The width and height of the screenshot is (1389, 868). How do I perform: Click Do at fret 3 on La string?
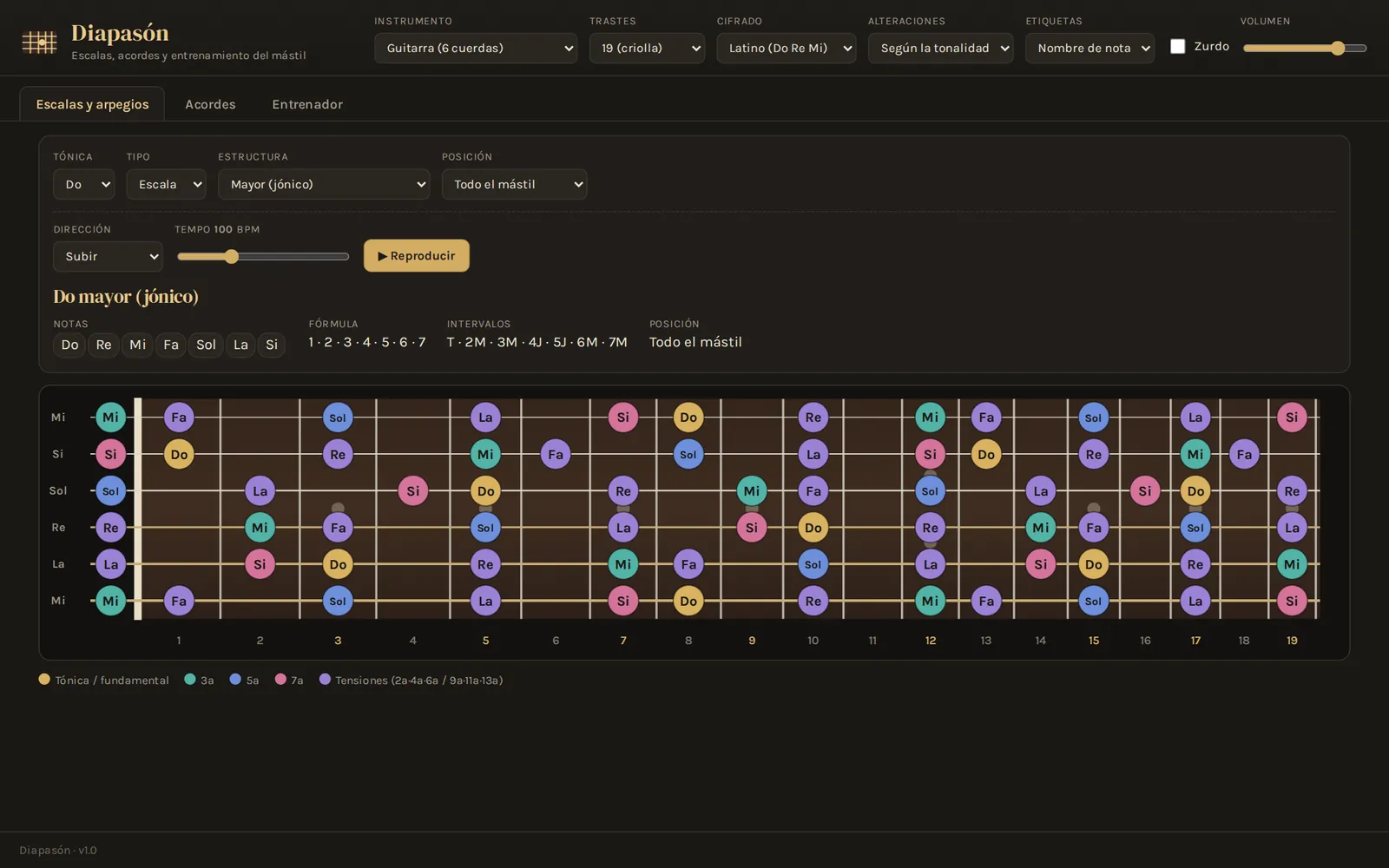pos(338,564)
